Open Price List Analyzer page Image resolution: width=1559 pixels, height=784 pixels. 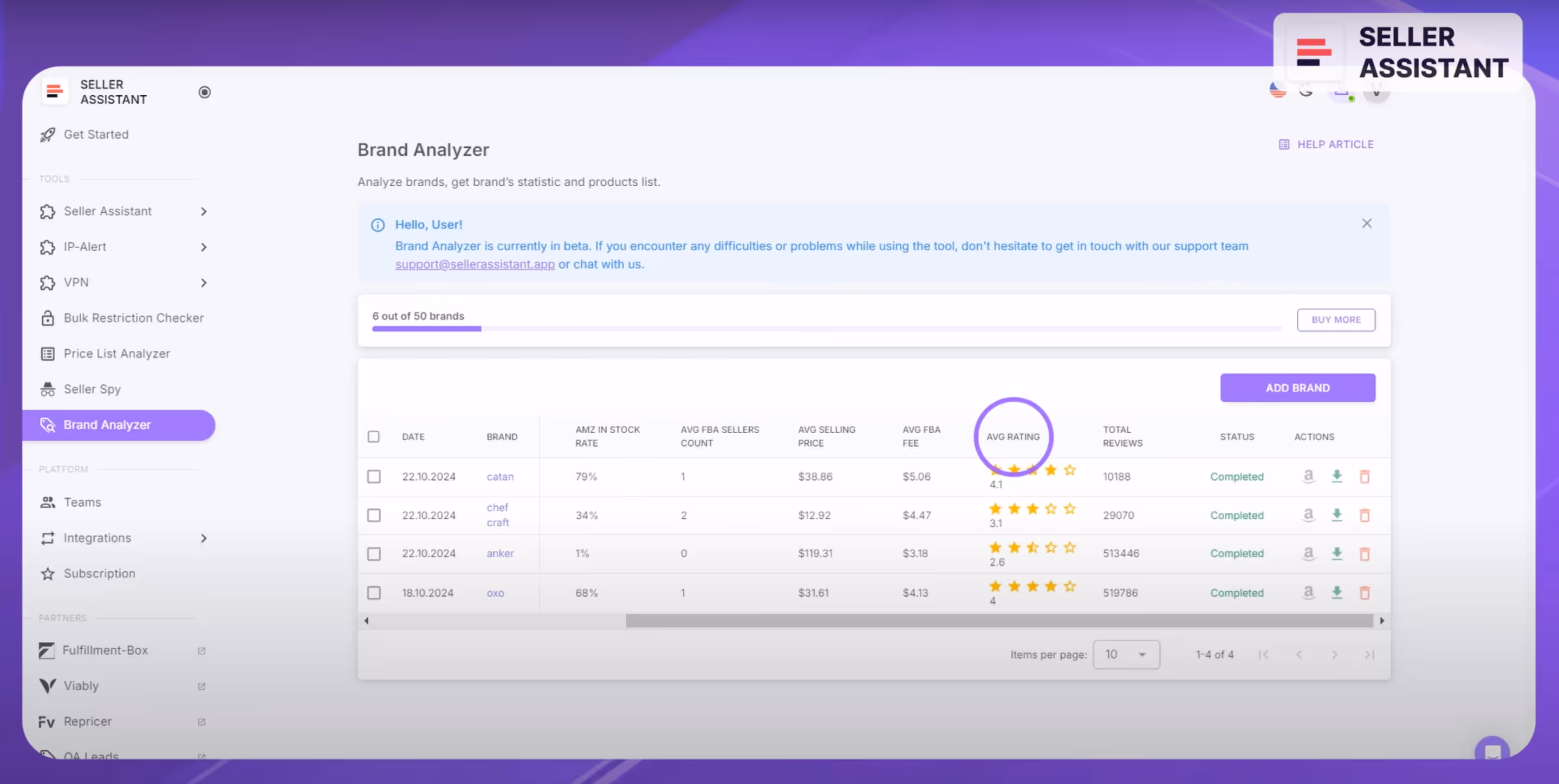tap(117, 353)
